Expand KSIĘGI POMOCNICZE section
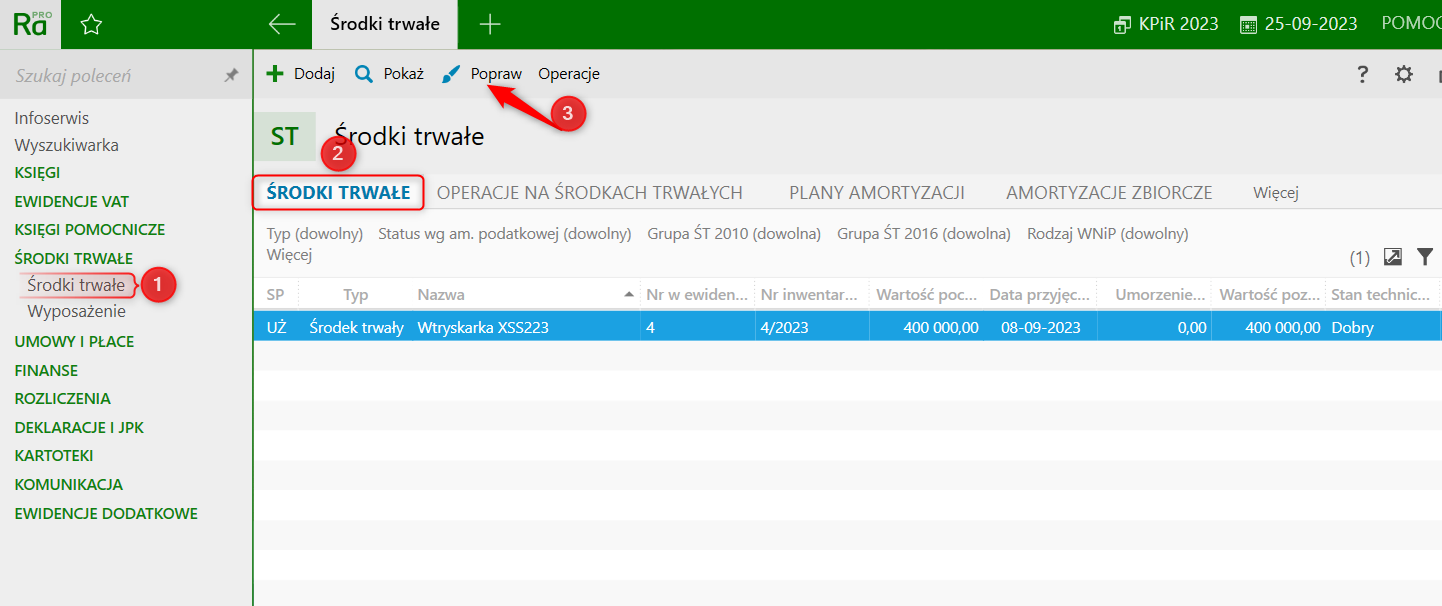Image resolution: width=1442 pixels, height=606 pixels. tap(89, 229)
